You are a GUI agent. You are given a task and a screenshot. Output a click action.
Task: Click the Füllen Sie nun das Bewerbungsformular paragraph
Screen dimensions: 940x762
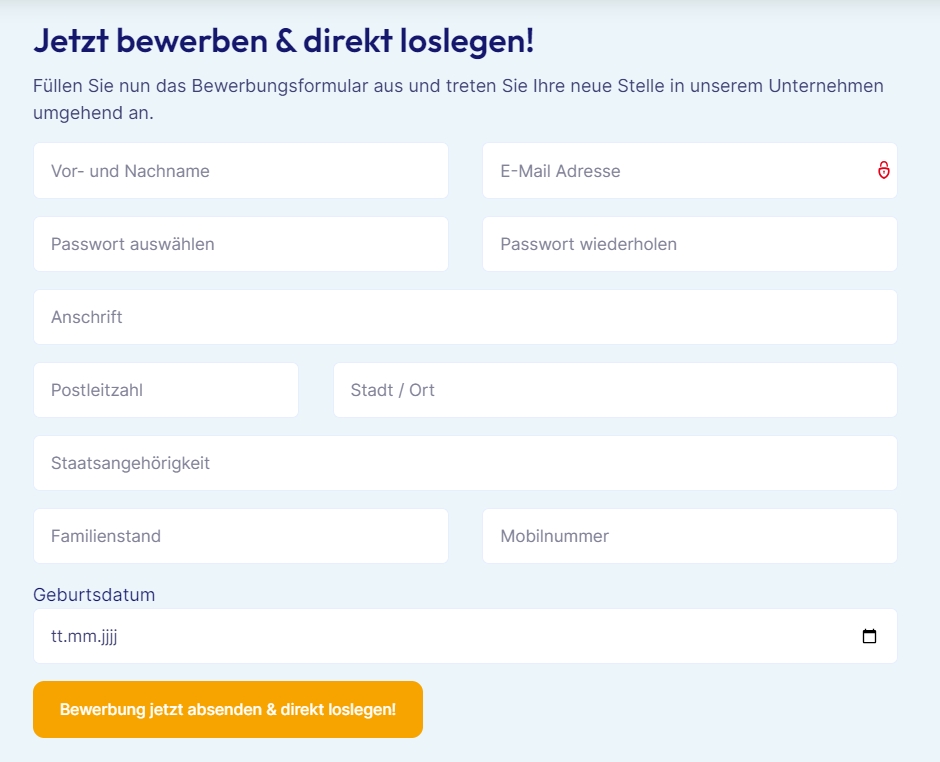tap(458, 99)
